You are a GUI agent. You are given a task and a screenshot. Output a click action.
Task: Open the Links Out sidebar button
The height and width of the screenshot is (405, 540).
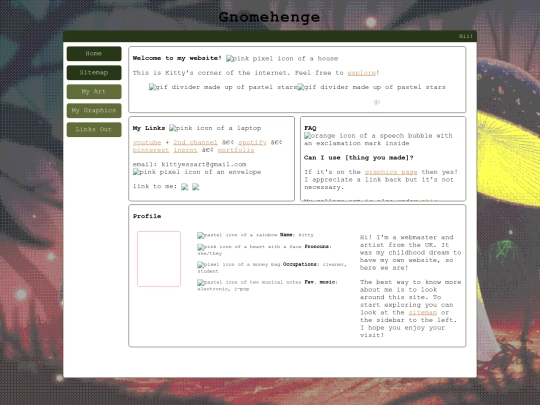94,129
